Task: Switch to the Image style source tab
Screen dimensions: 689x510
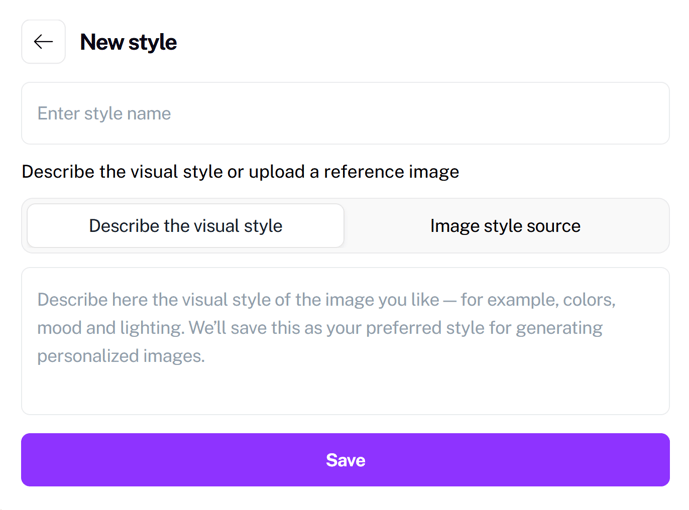Action: tap(505, 226)
